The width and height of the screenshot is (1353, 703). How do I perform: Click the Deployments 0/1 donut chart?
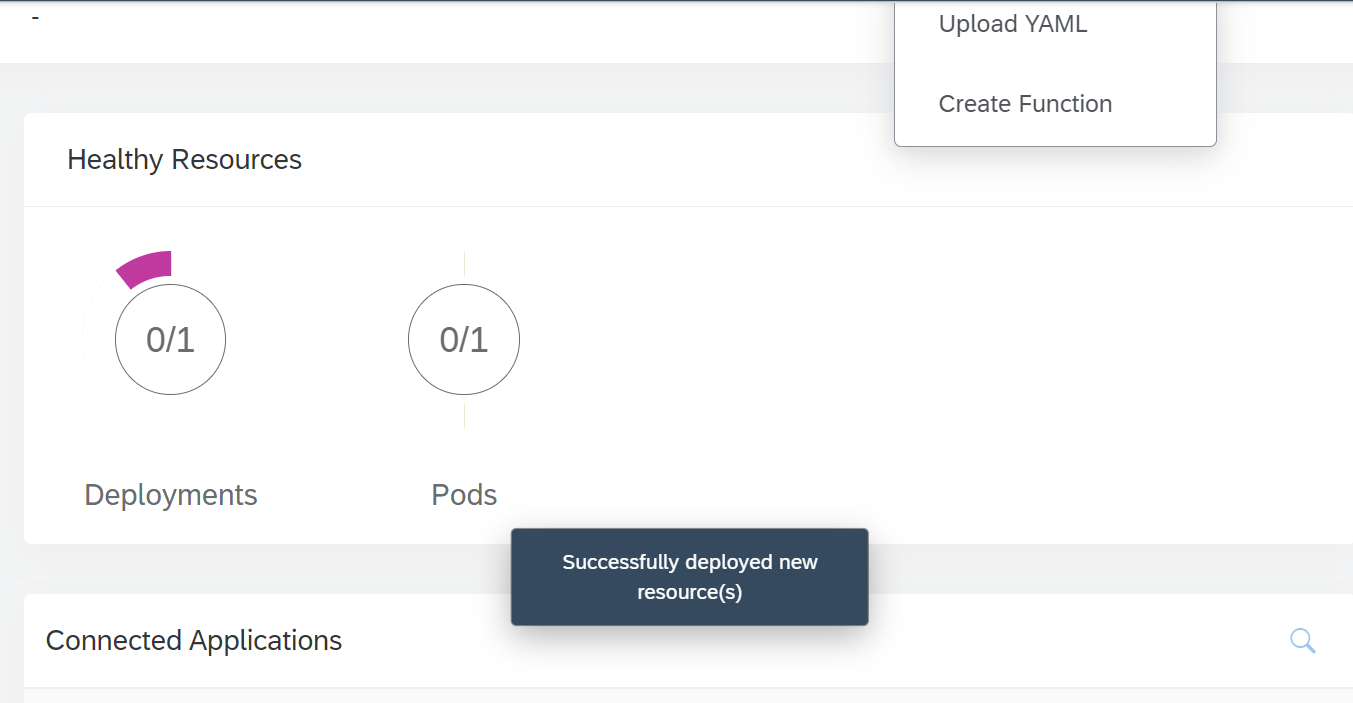point(170,340)
